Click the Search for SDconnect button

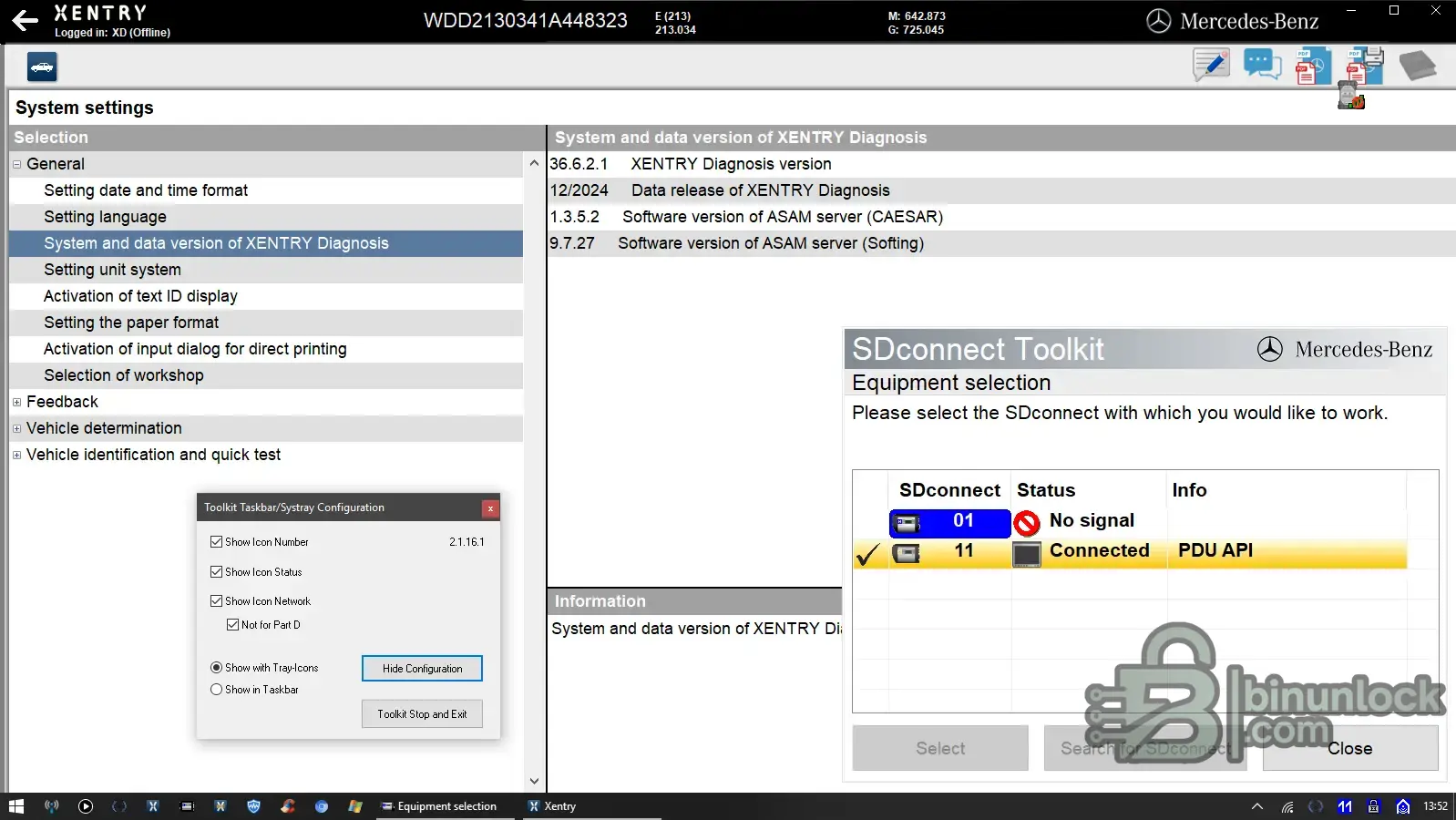(x=1145, y=748)
